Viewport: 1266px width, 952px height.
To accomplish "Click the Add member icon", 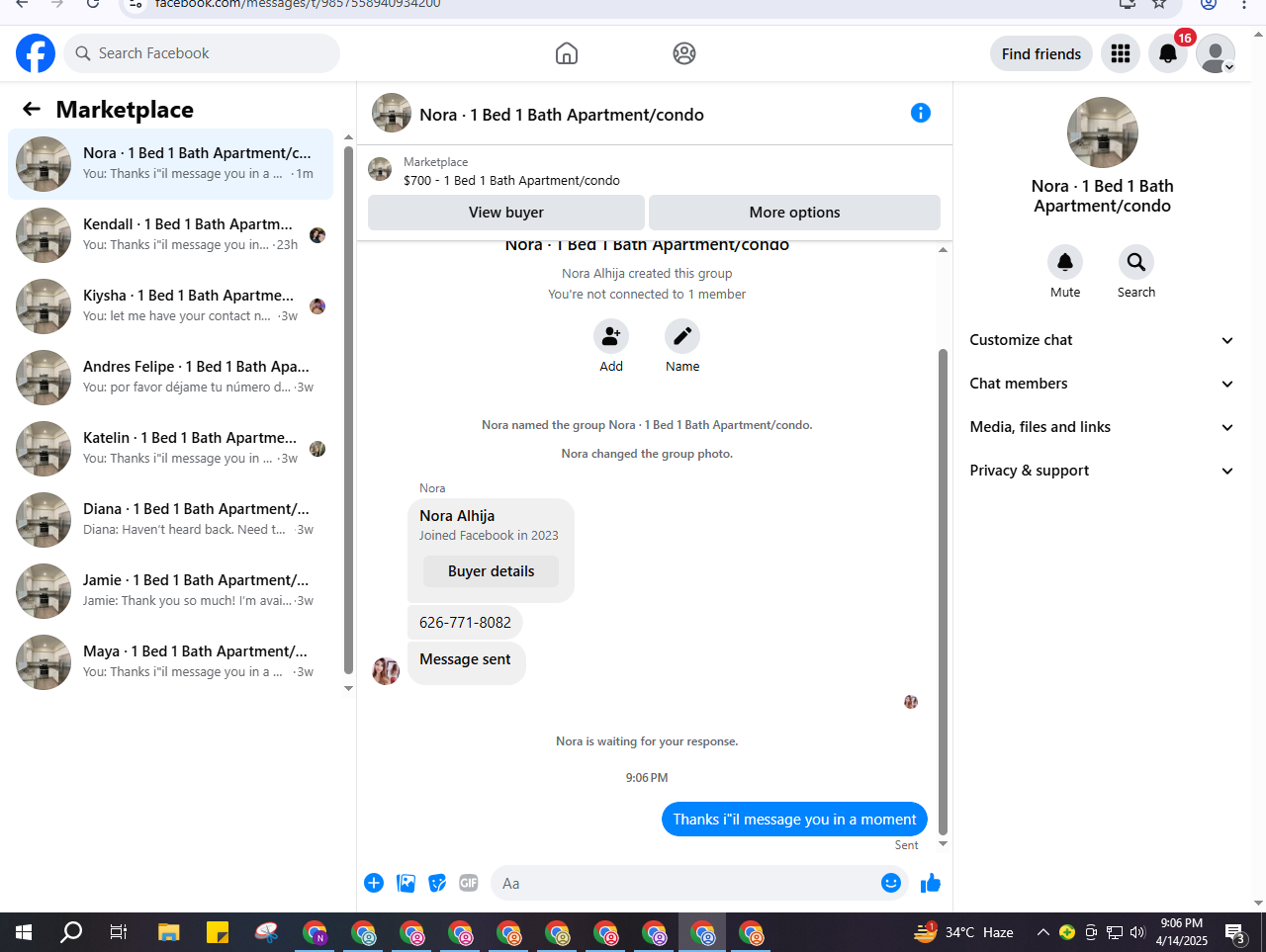I will (x=611, y=336).
